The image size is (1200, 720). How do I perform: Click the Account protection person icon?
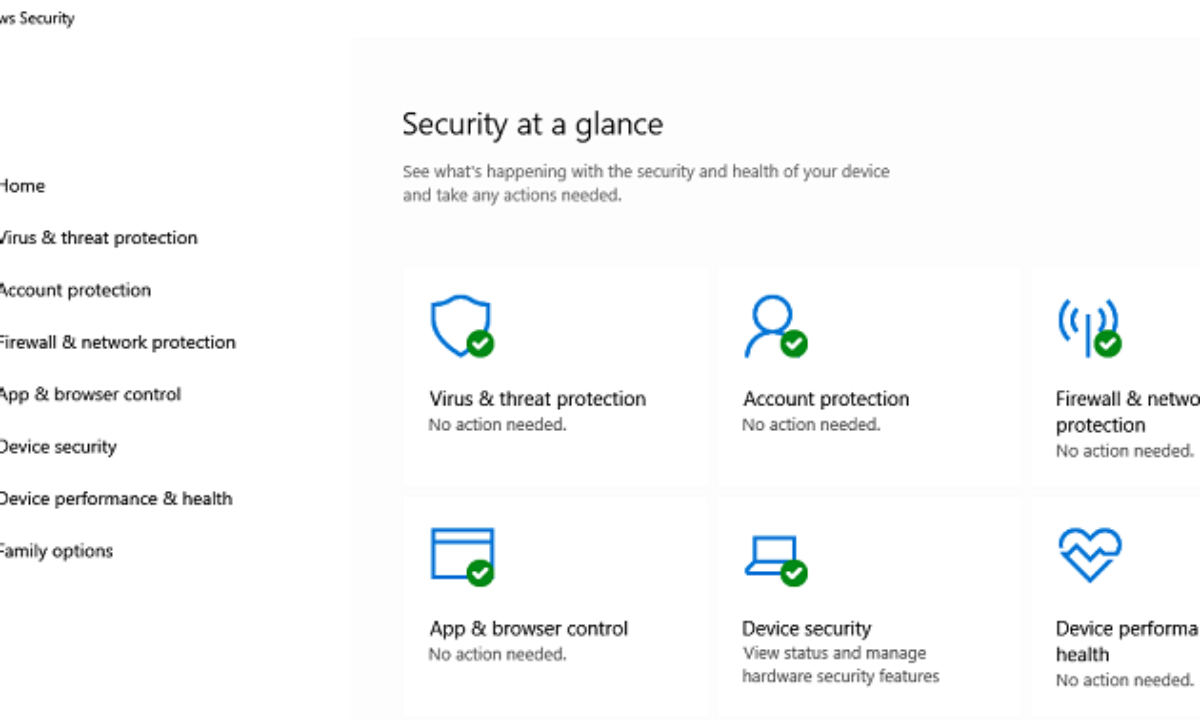[770, 324]
